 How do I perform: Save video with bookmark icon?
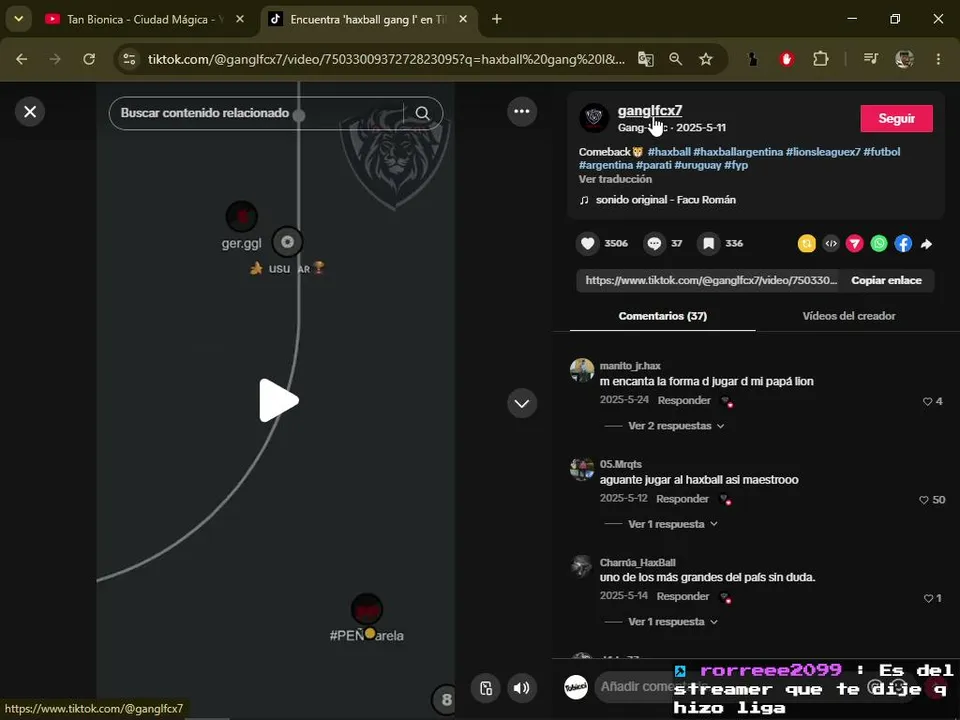(708, 244)
